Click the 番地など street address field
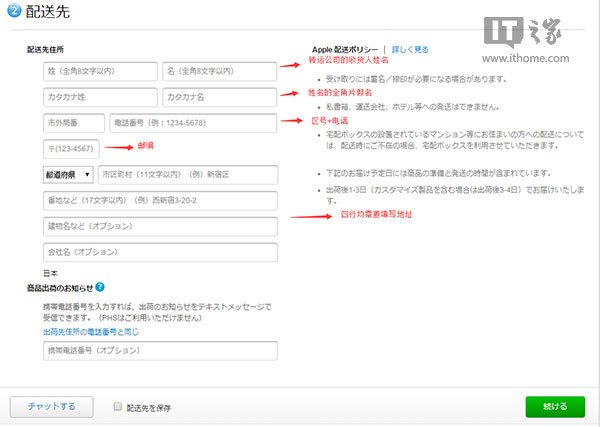Viewport: 600px width, 427px height. pos(159,200)
